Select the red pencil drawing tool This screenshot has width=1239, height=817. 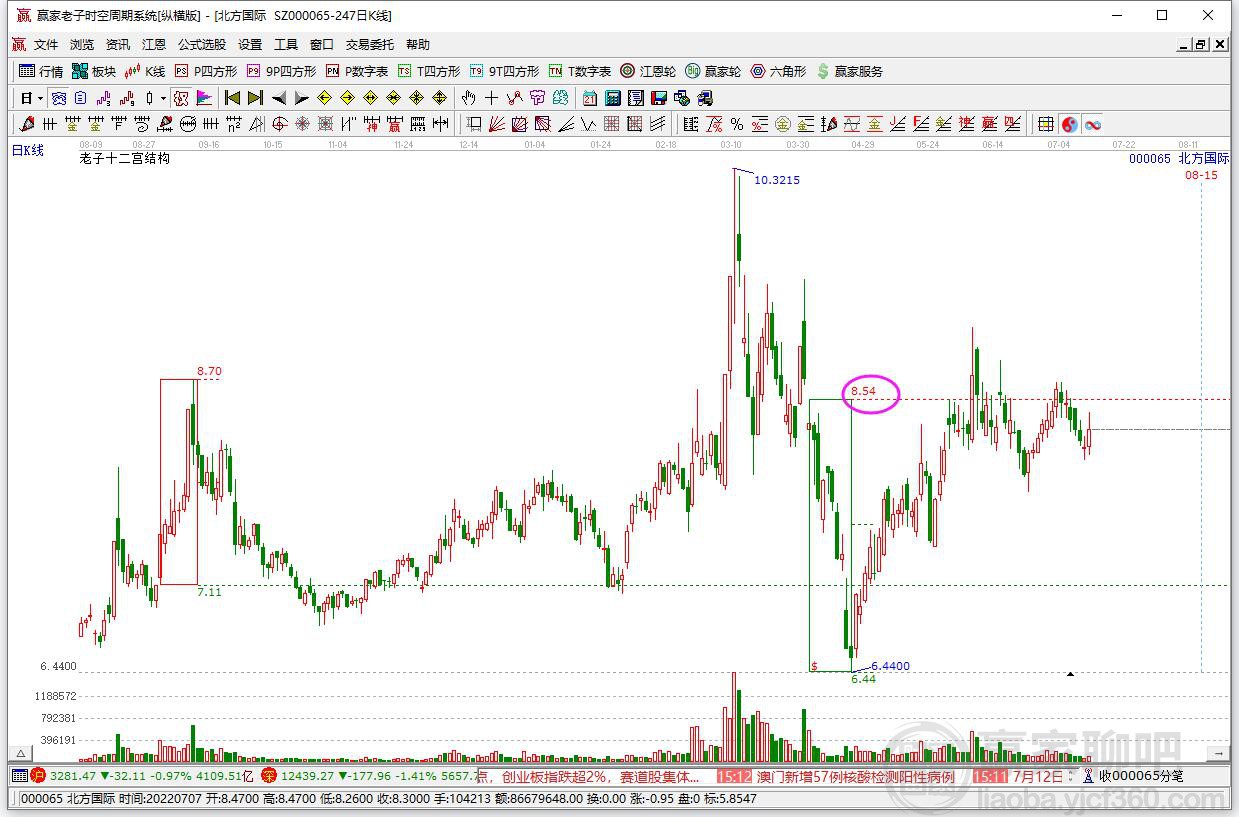click(26, 124)
